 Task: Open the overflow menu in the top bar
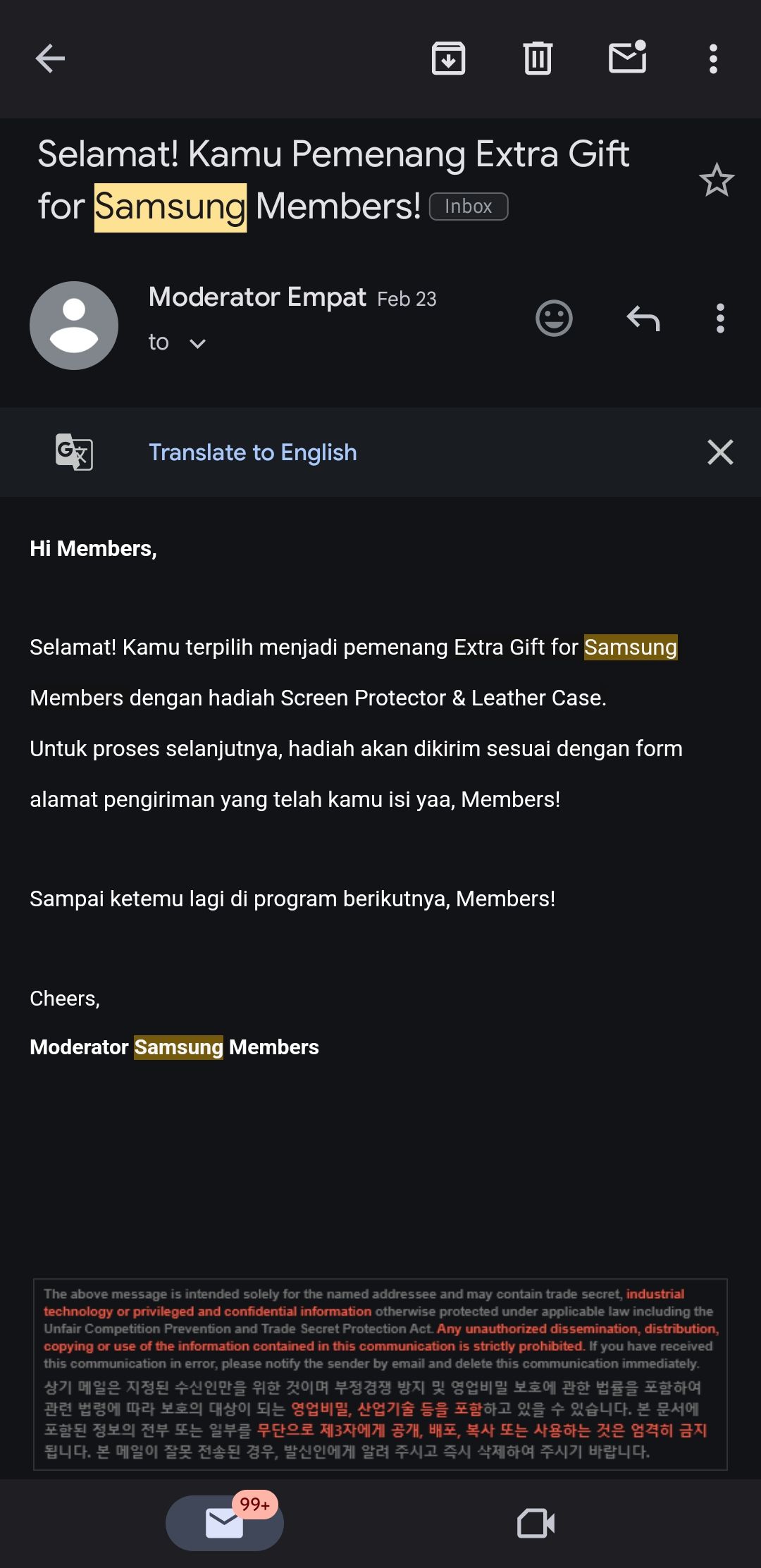pyautogui.click(x=713, y=59)
